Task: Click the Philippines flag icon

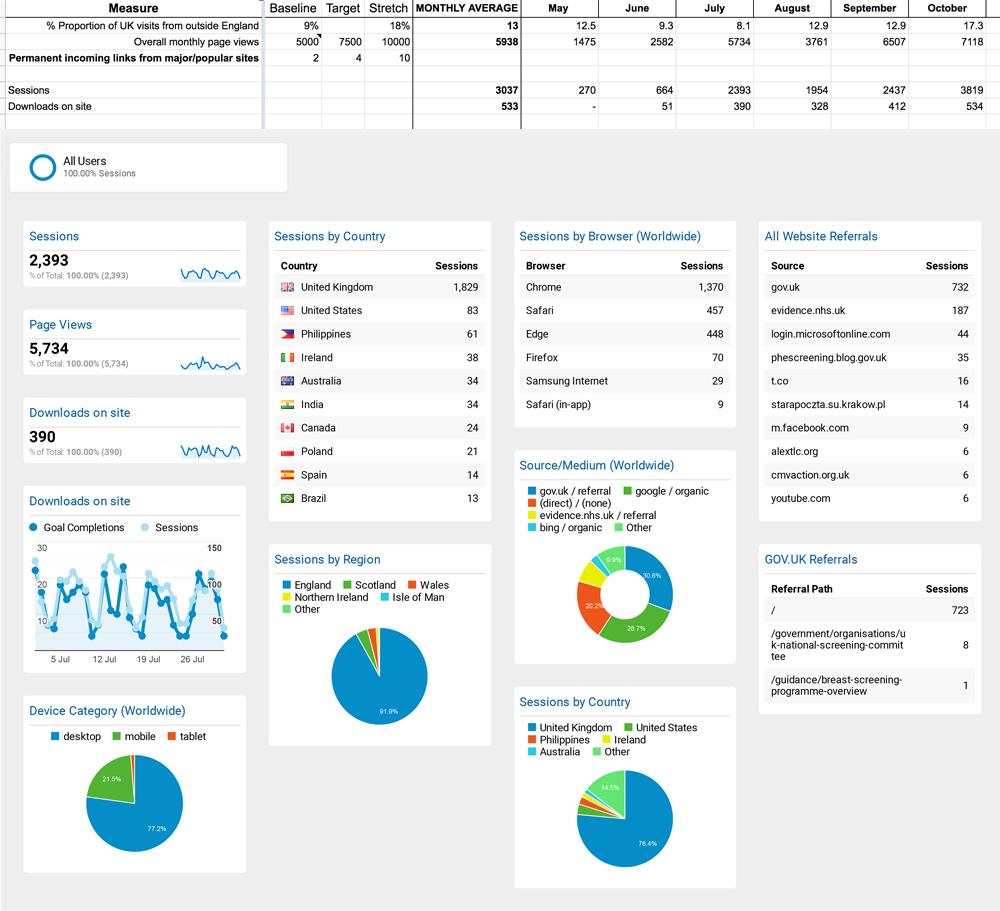Action: pyautogui.click(x=288, y=334)
